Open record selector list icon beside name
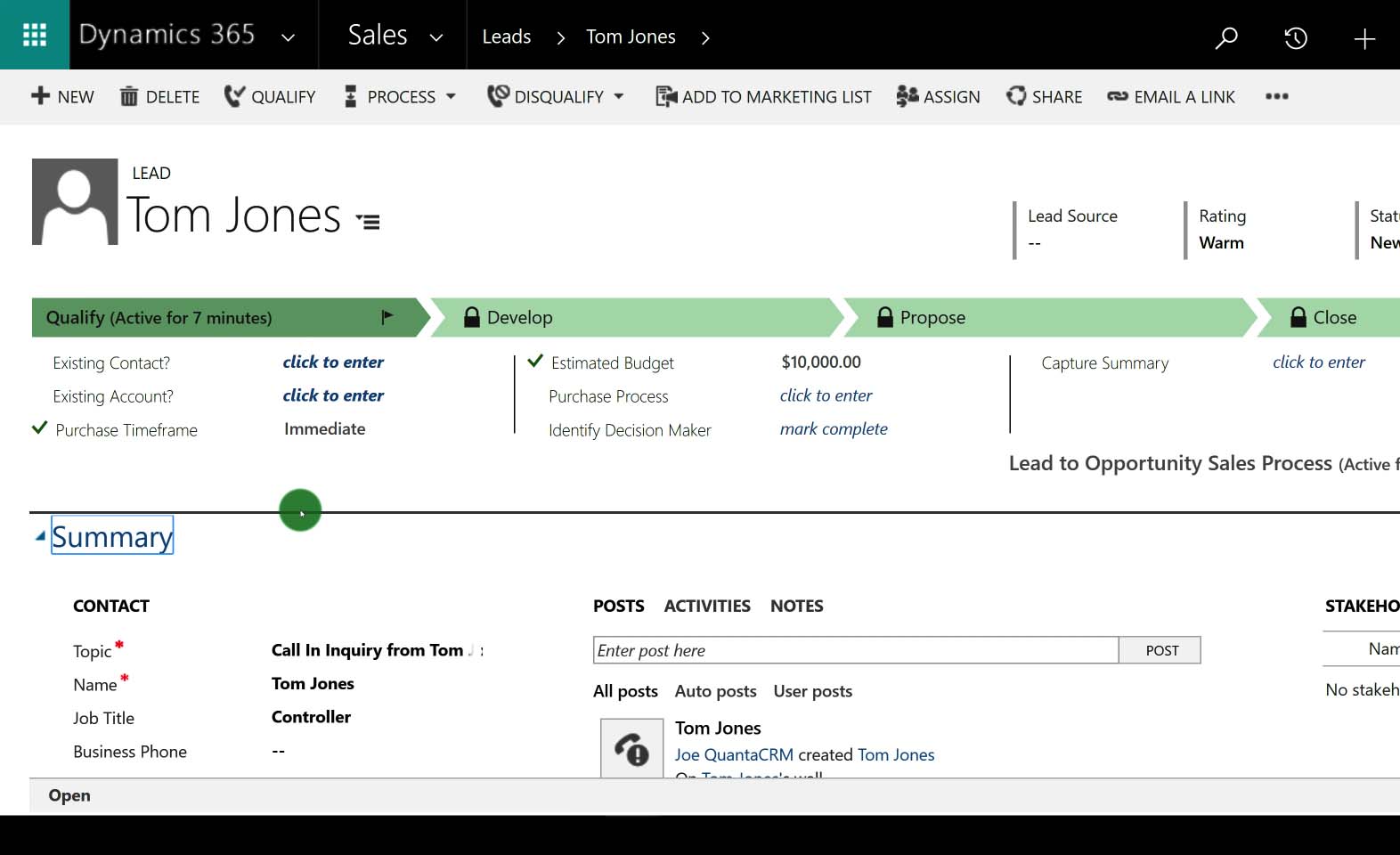 [x=368, y=221]
